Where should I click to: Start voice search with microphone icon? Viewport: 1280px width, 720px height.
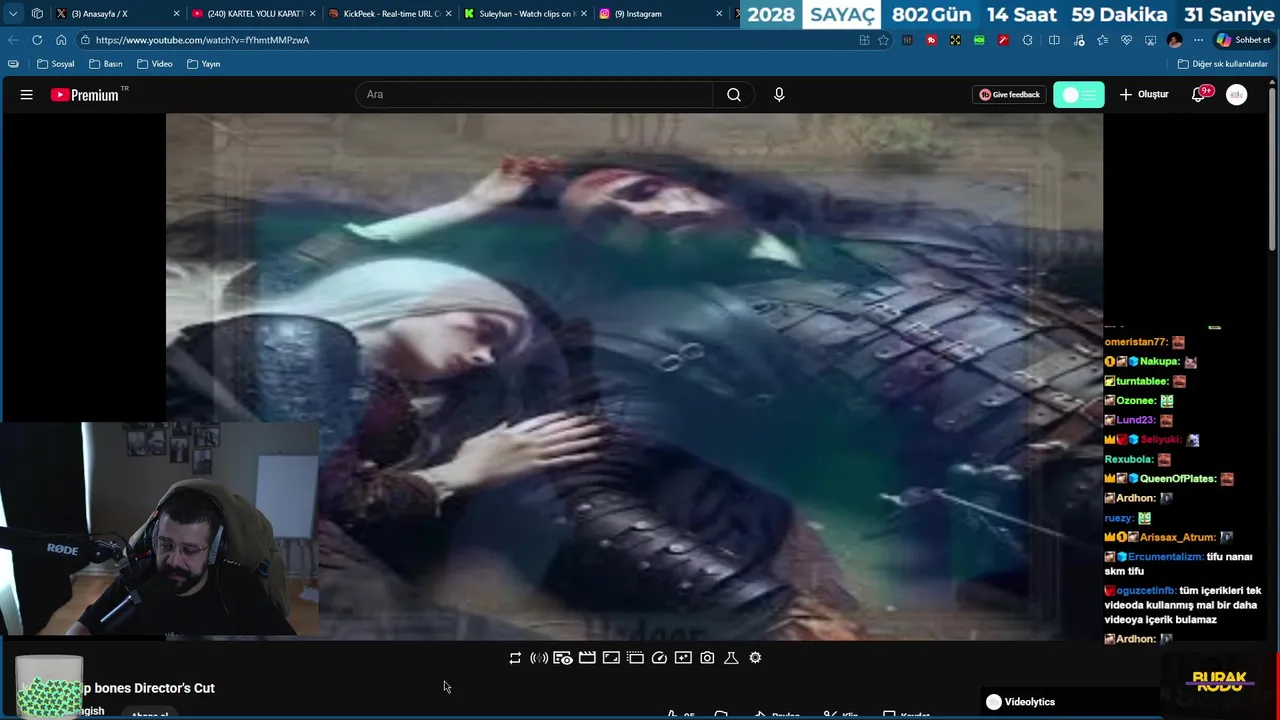(779, 95)
